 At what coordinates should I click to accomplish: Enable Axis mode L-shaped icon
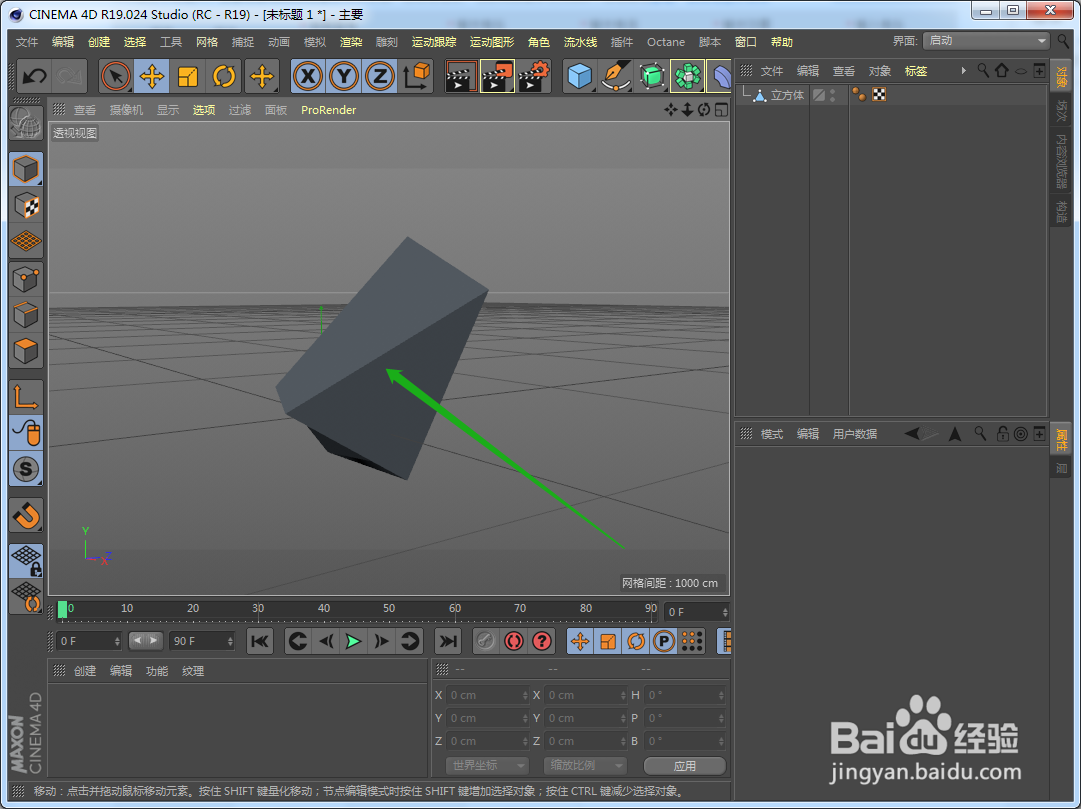point(26,398)
